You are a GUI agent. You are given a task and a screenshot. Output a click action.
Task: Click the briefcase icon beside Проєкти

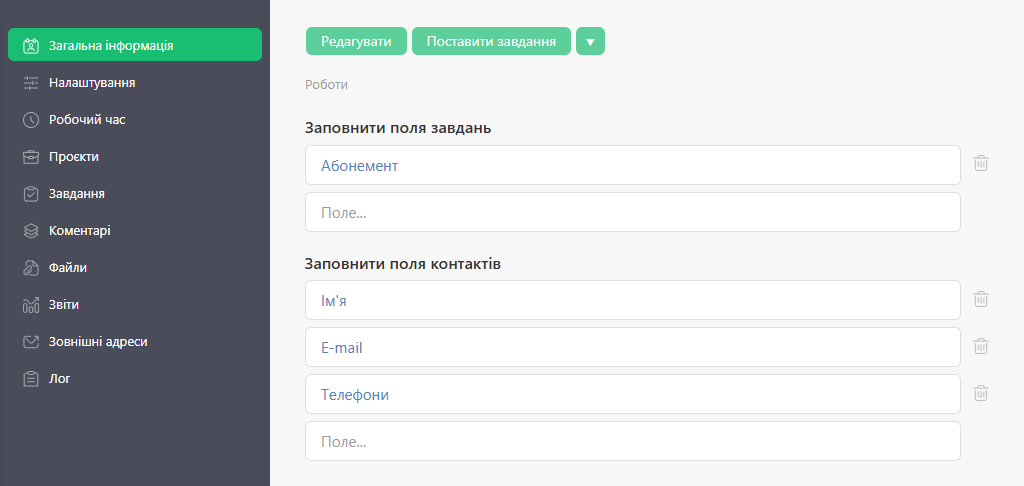click(31, 157)
